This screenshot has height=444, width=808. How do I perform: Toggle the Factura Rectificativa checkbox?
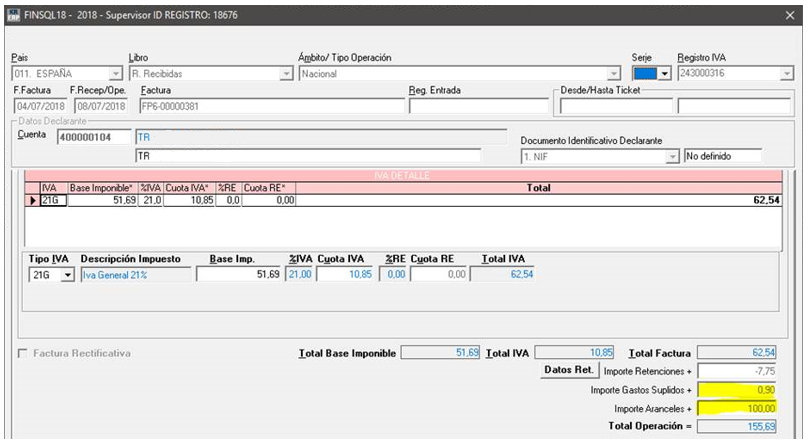point(24,354)
